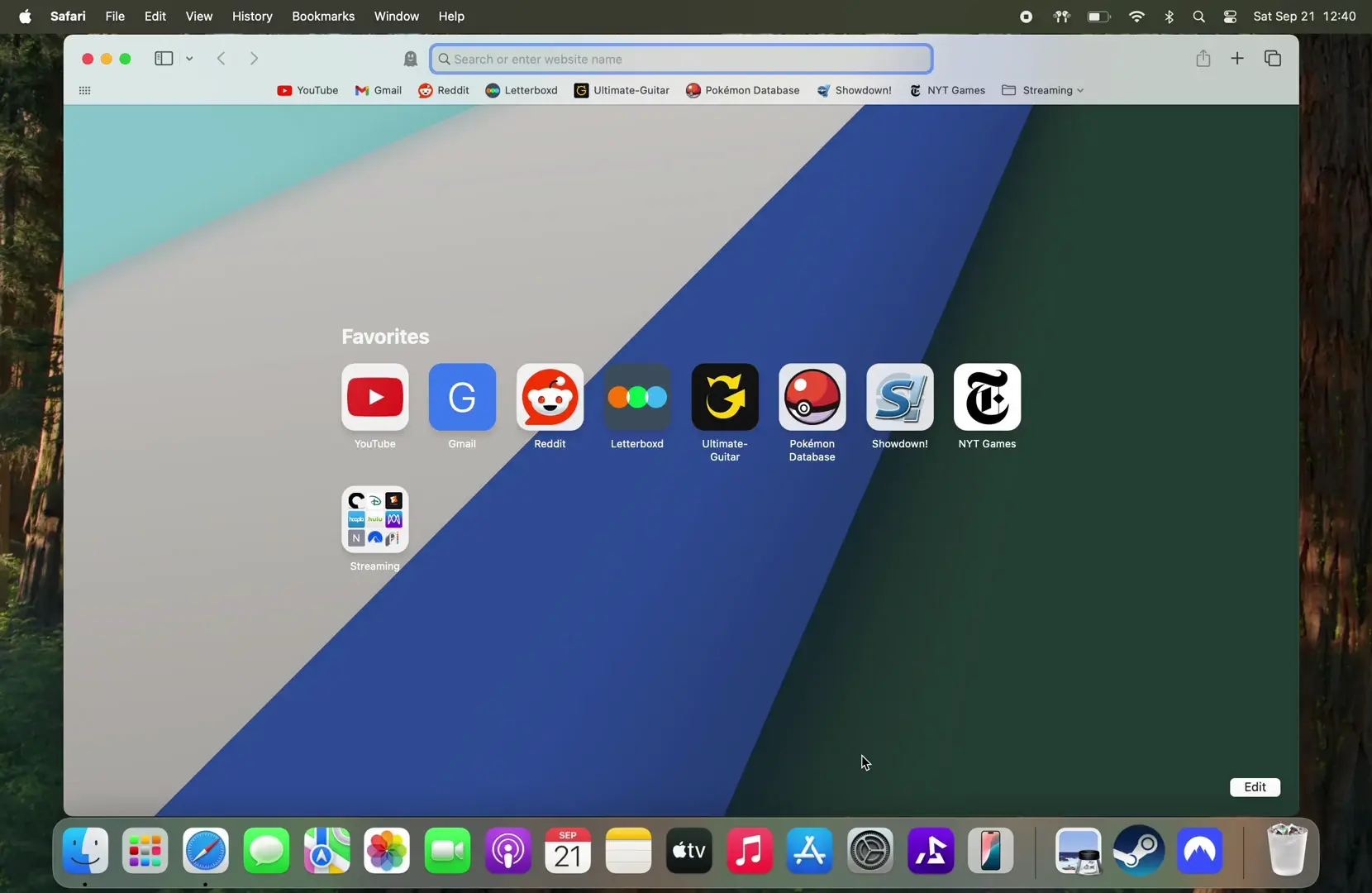Open Reddit from the favorites bar
This screenshot has height=893, width=1372.
pos(444,91)
